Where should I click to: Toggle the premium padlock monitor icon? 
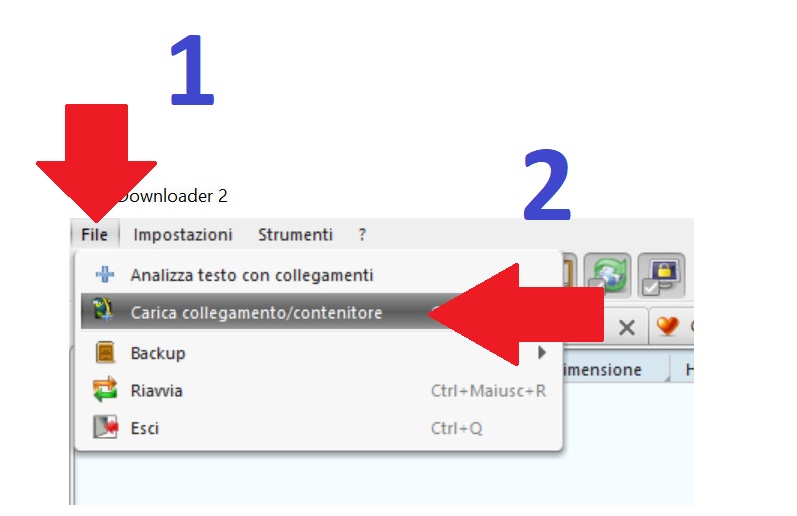coord(661,275)
